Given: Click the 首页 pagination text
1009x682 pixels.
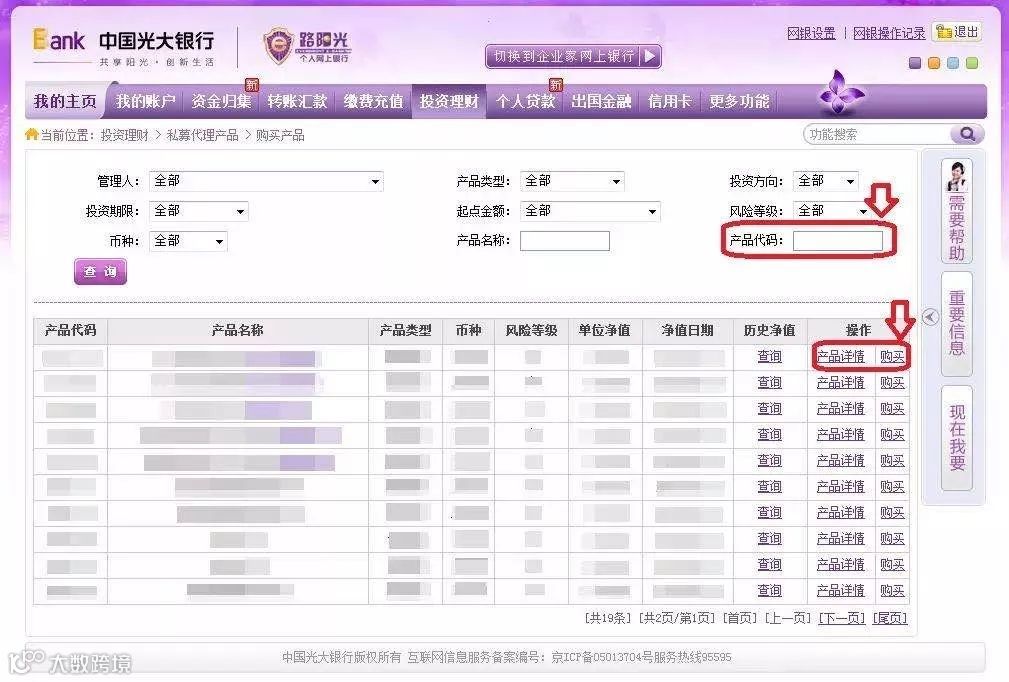Looking at the screenshot, I should tap(740, 618).
